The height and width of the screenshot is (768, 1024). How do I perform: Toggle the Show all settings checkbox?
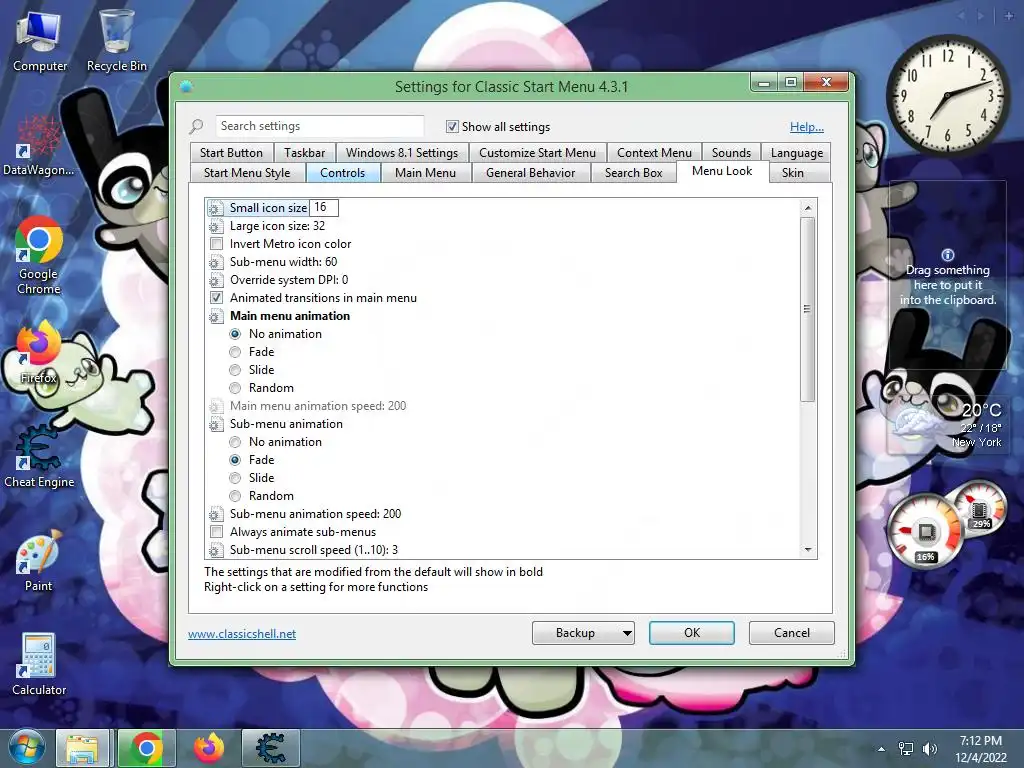click(x=452, y=126)
